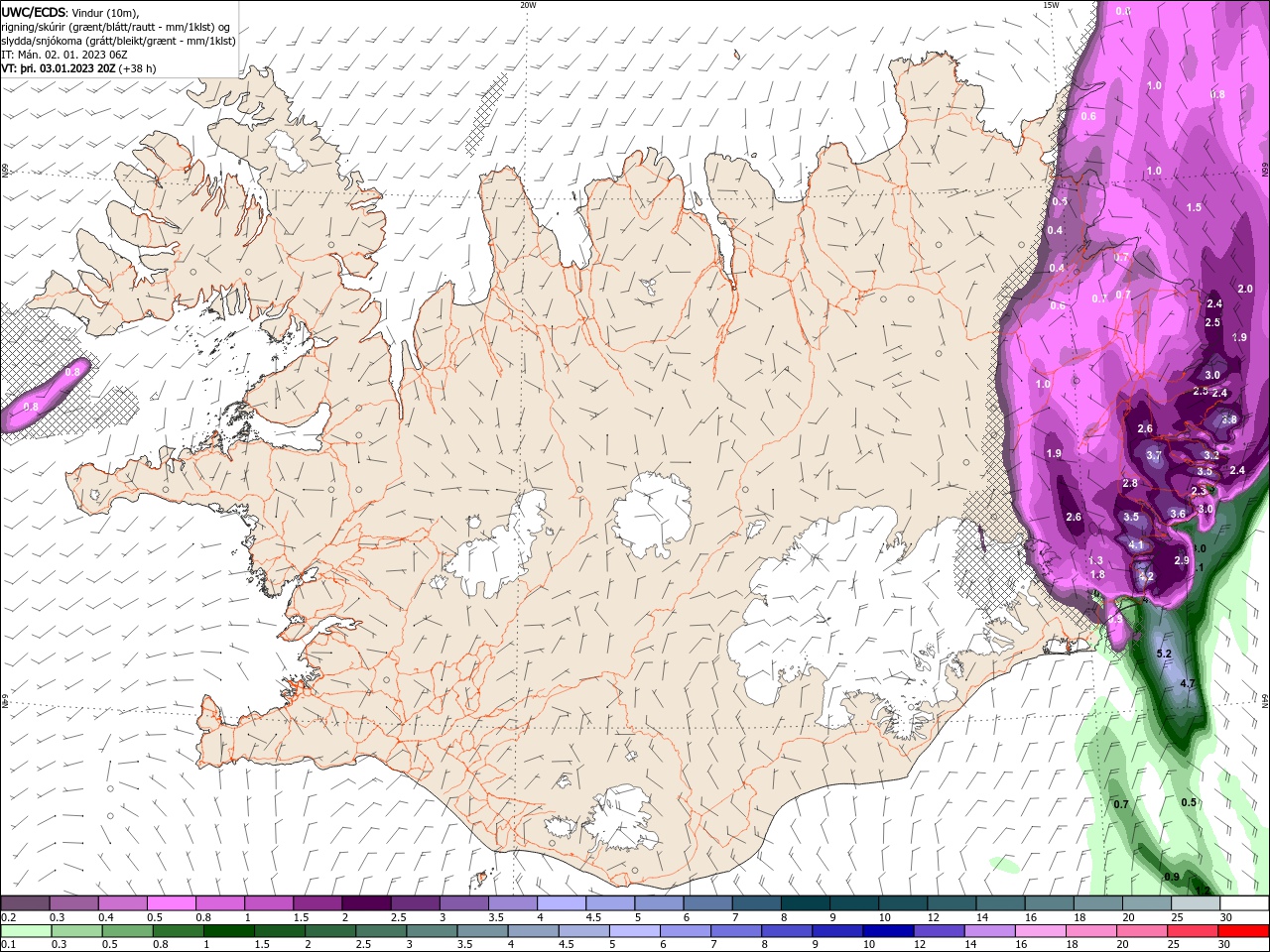
Task: Click the 2.8 snowfall value
Action: (x=1130, y=483)
